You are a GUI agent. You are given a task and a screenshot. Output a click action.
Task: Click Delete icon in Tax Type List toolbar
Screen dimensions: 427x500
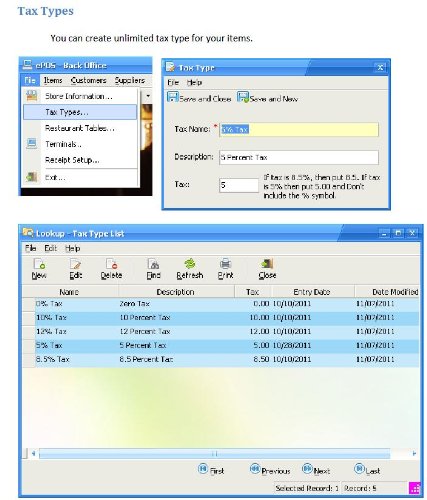point(111,269)
